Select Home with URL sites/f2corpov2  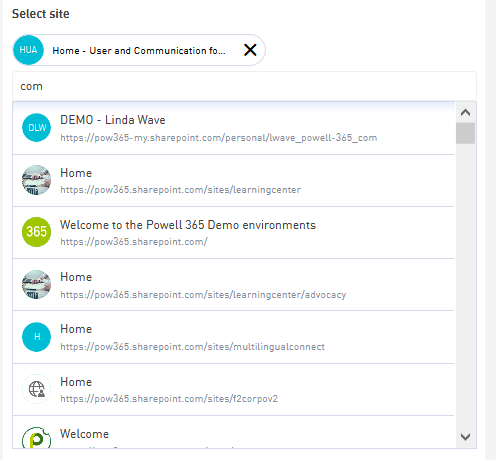(x=233, y=390)
